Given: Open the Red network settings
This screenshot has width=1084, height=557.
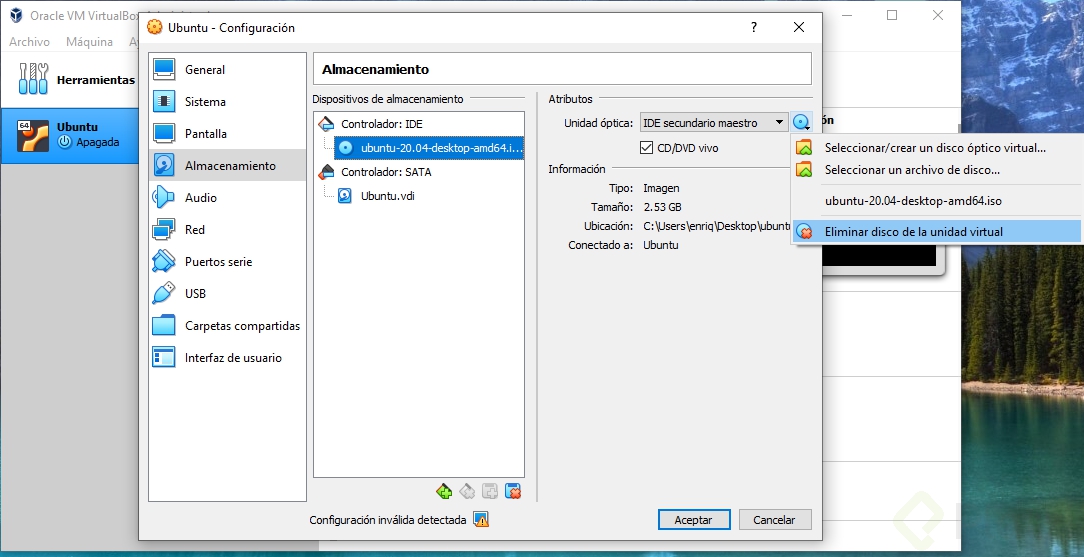Looking at the screenshot, I should (x=227, y=229).
